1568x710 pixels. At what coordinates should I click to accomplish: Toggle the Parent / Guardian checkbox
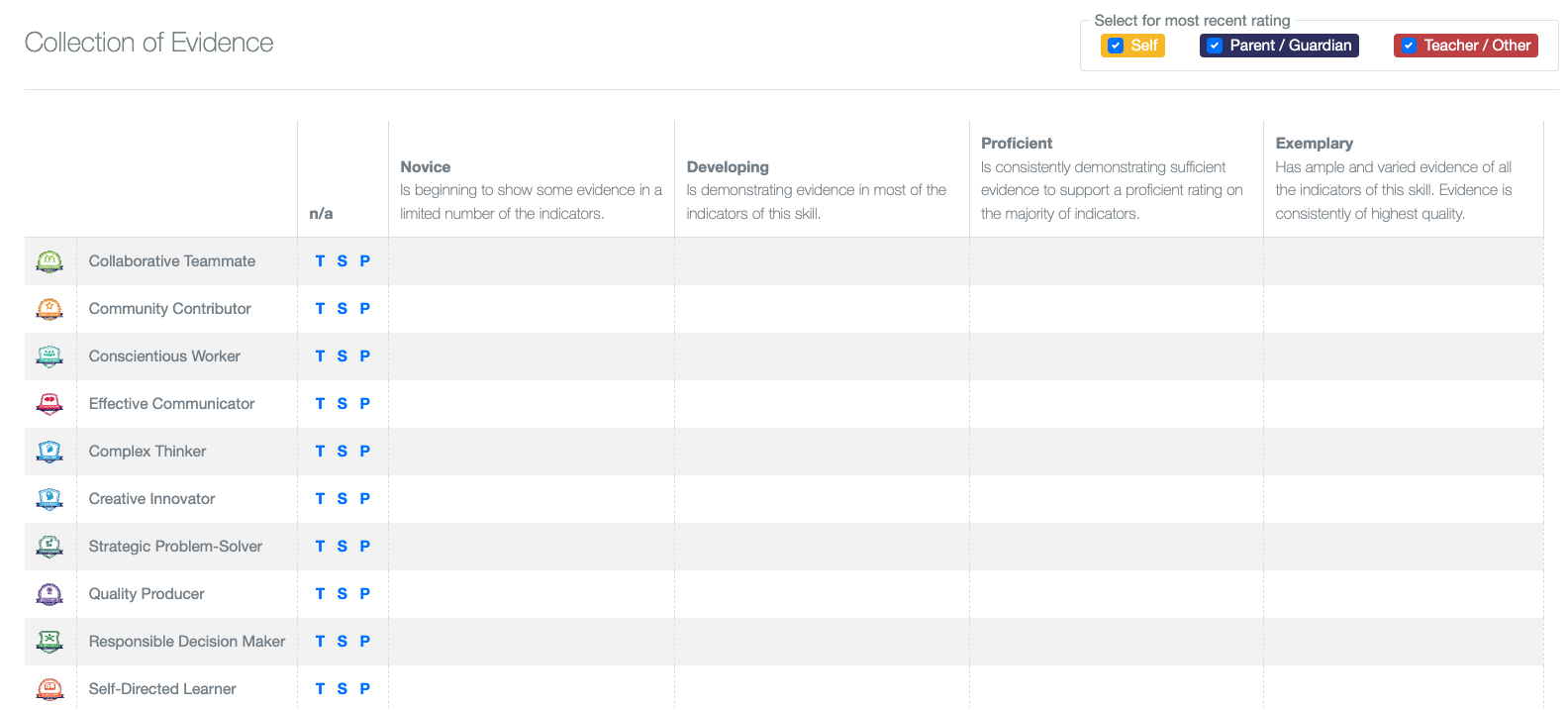click(x=1215, y=46)
